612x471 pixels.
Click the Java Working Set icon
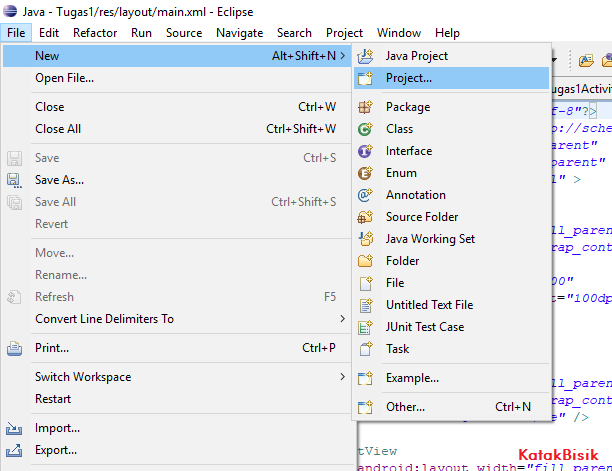pyautogui.click(x=365, y=239)
